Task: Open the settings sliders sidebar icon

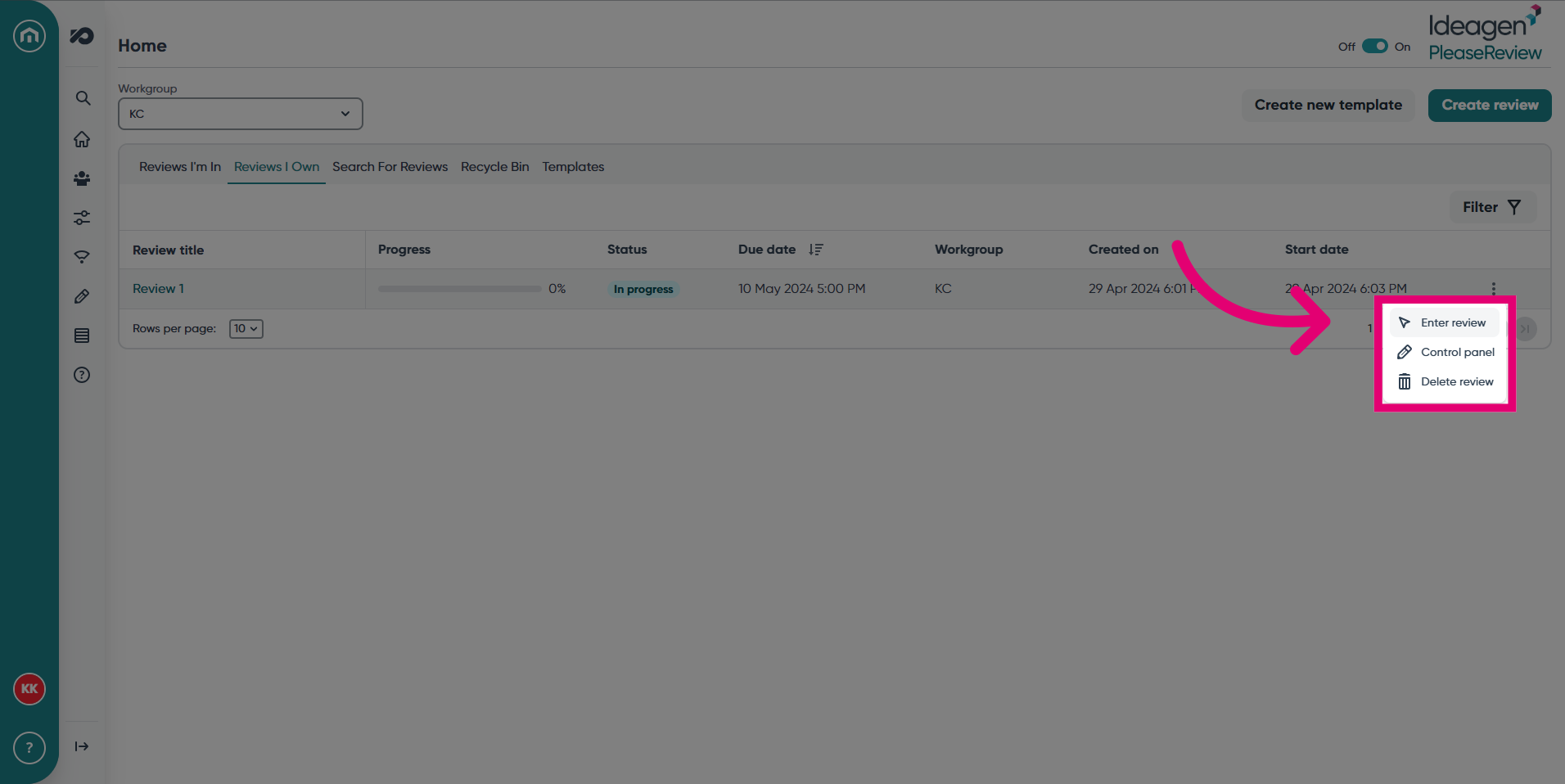Action: pyautogui.click(x=82, y=218)
